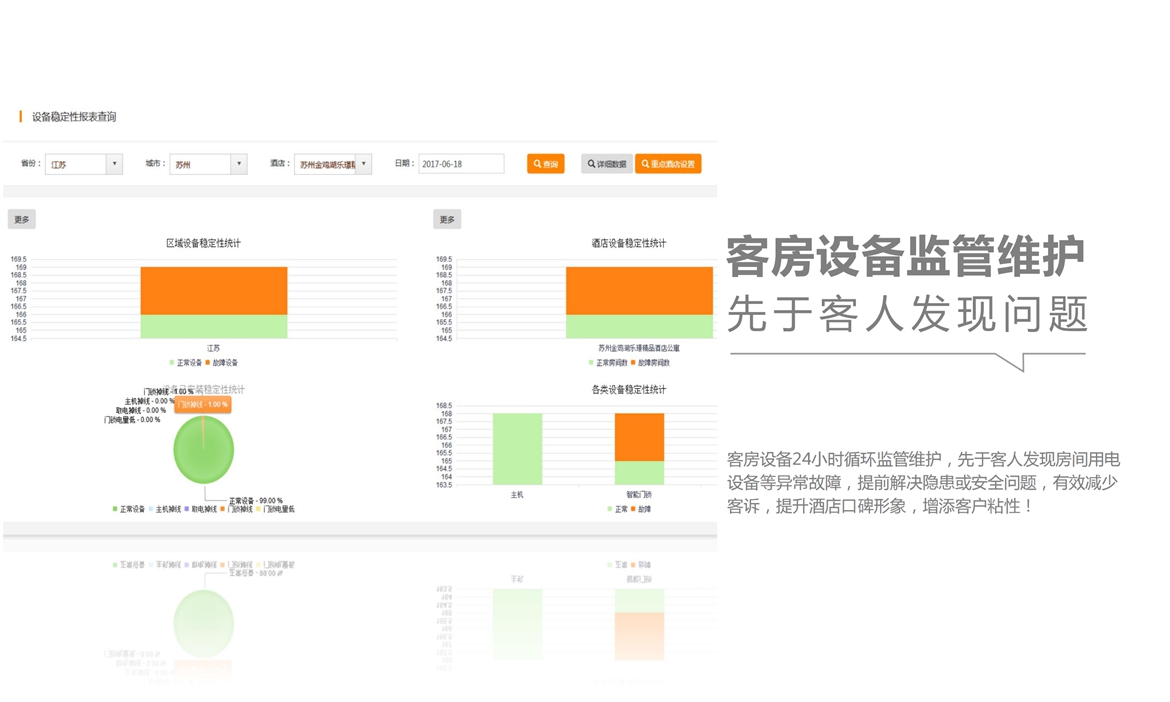Open 详细数据 detailed data view
The image size is (1170, 702).
coord(606,164)
